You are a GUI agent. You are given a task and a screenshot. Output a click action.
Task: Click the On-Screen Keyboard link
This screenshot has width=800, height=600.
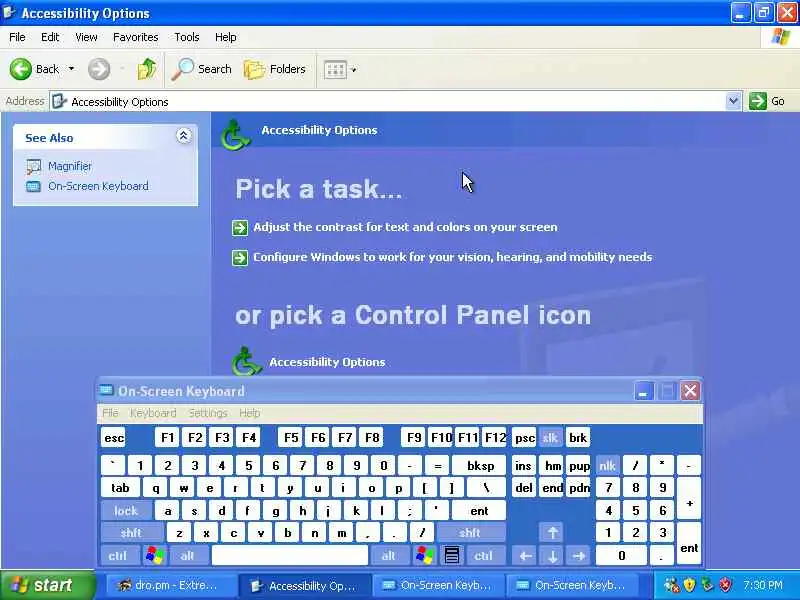(x=98, y=186)
